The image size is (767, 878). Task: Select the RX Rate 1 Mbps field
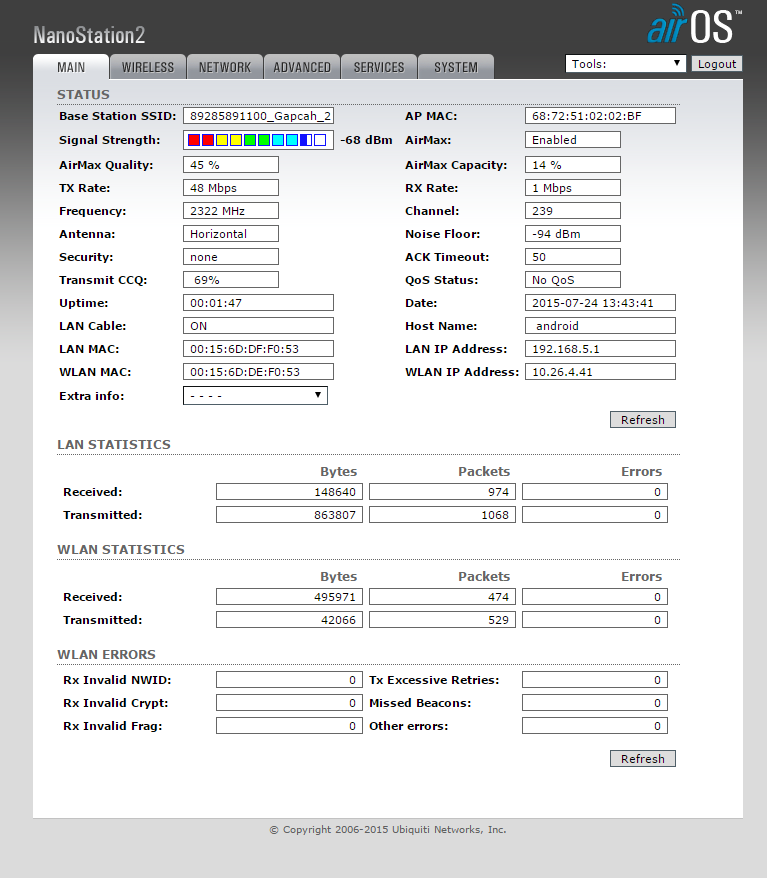coord(573,188)
